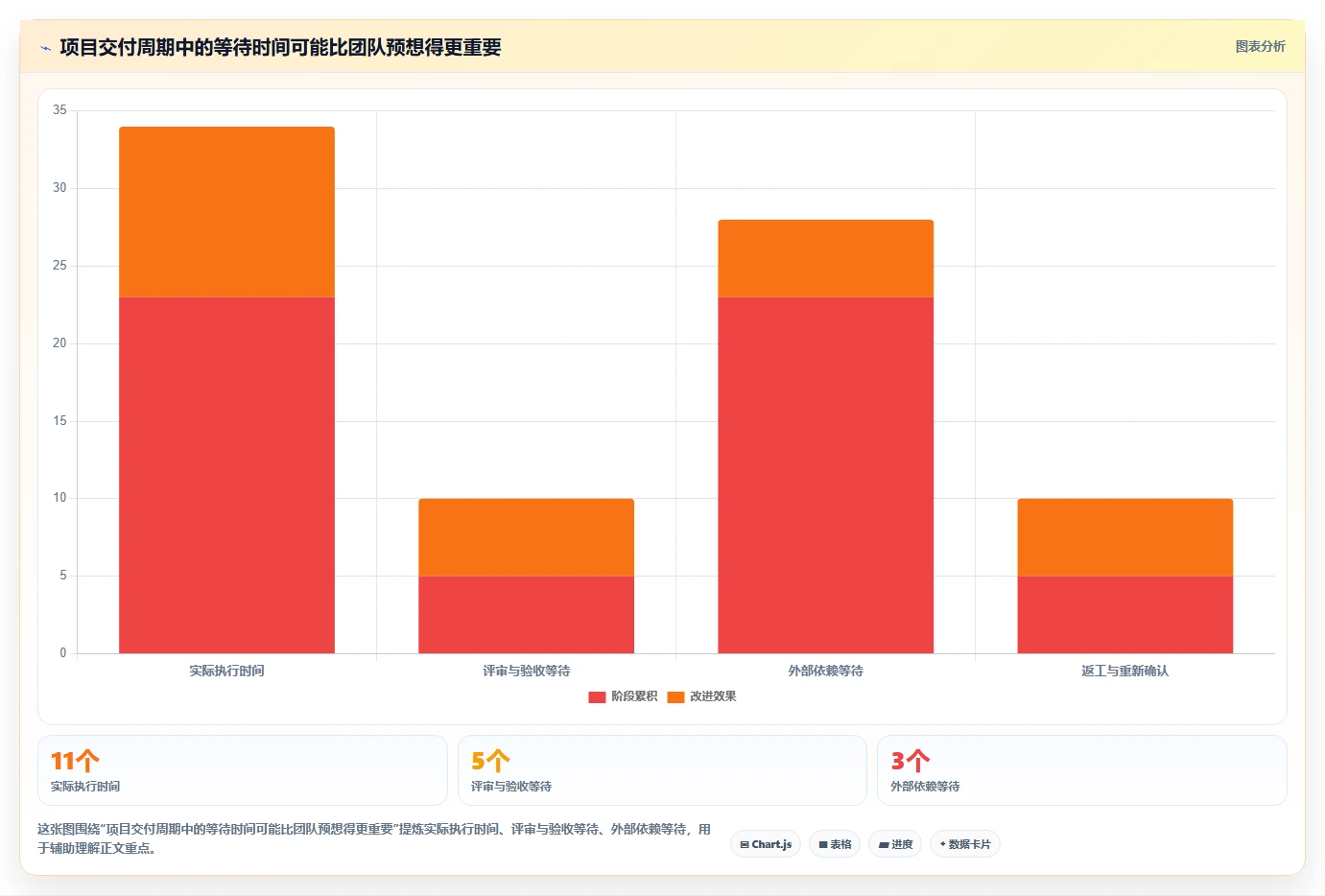Select the red segment of 外部依赖等待 bar
This screenshot has width=1325, height=896.
(825, 475)
